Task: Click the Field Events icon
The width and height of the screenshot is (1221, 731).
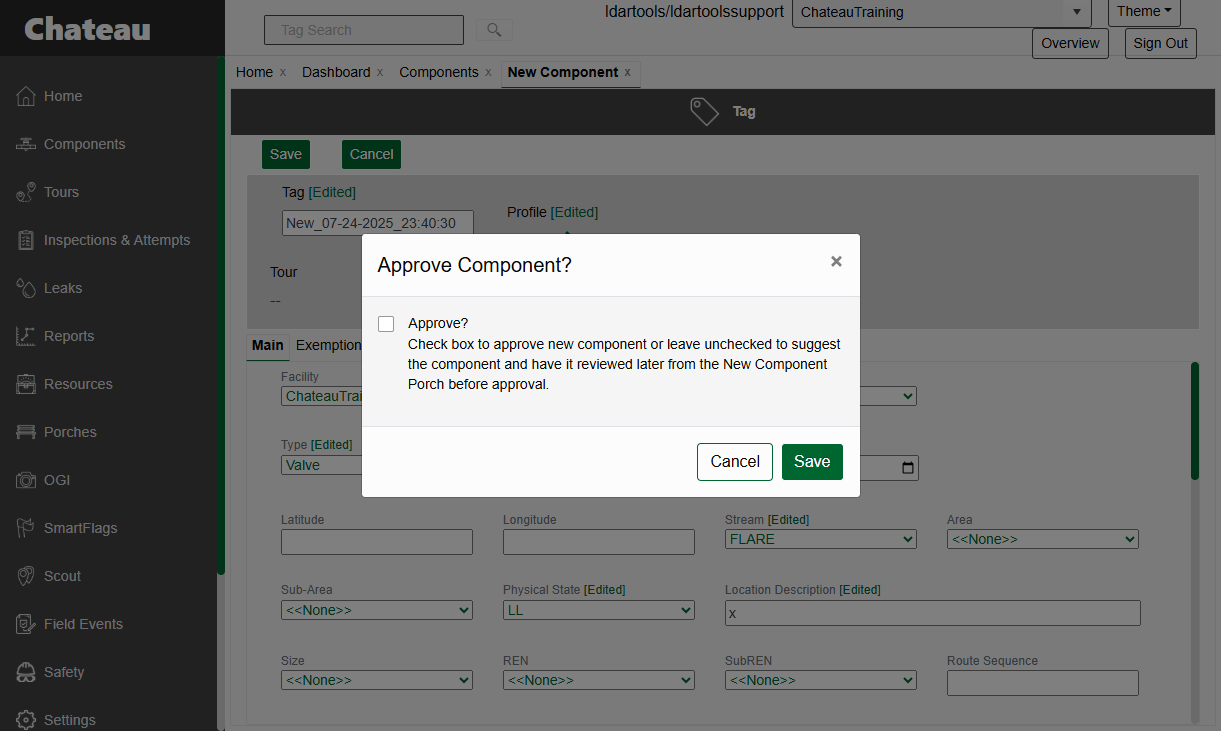Action: pos(26,624)
